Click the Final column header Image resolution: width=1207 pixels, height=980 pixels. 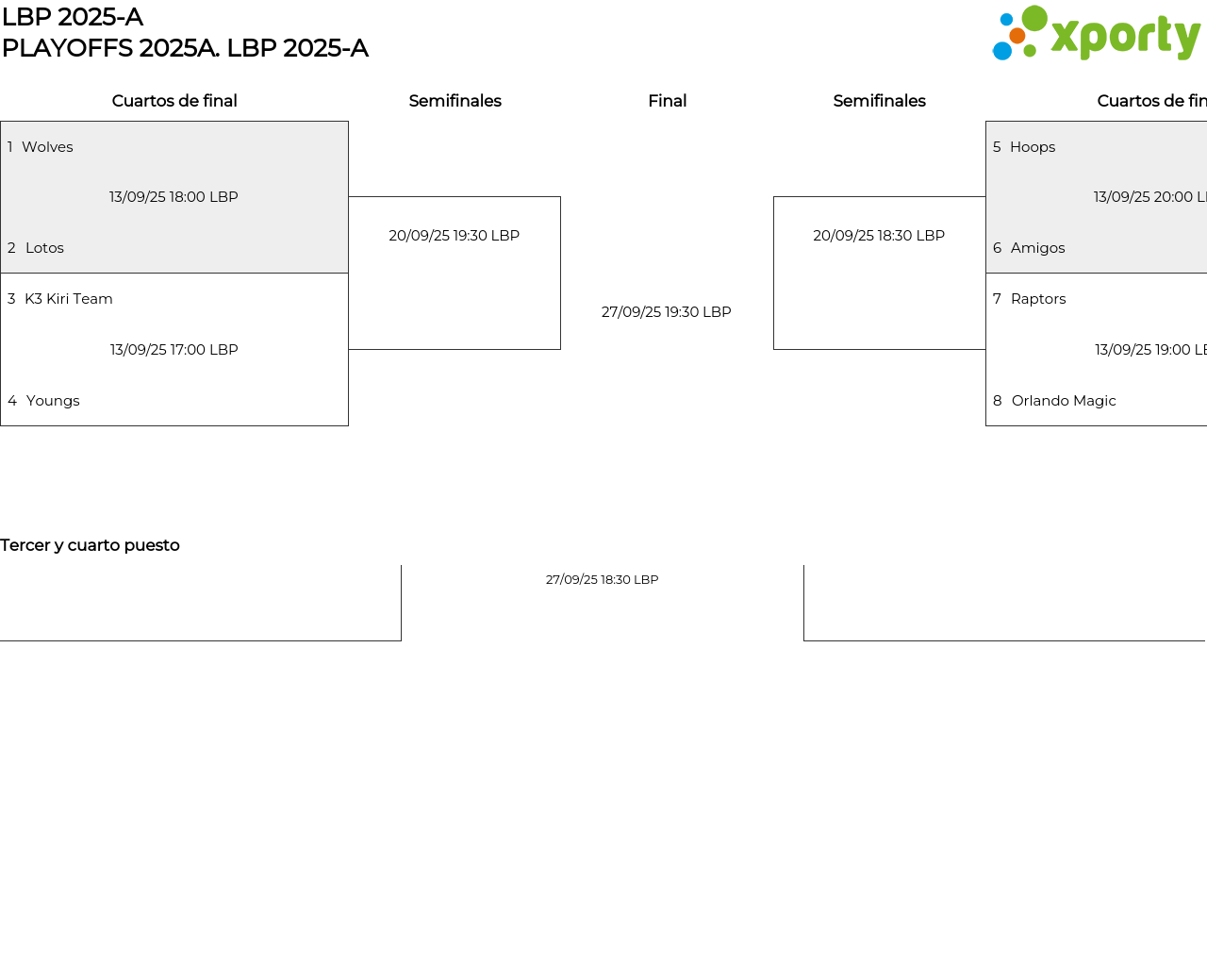[667, 101]
